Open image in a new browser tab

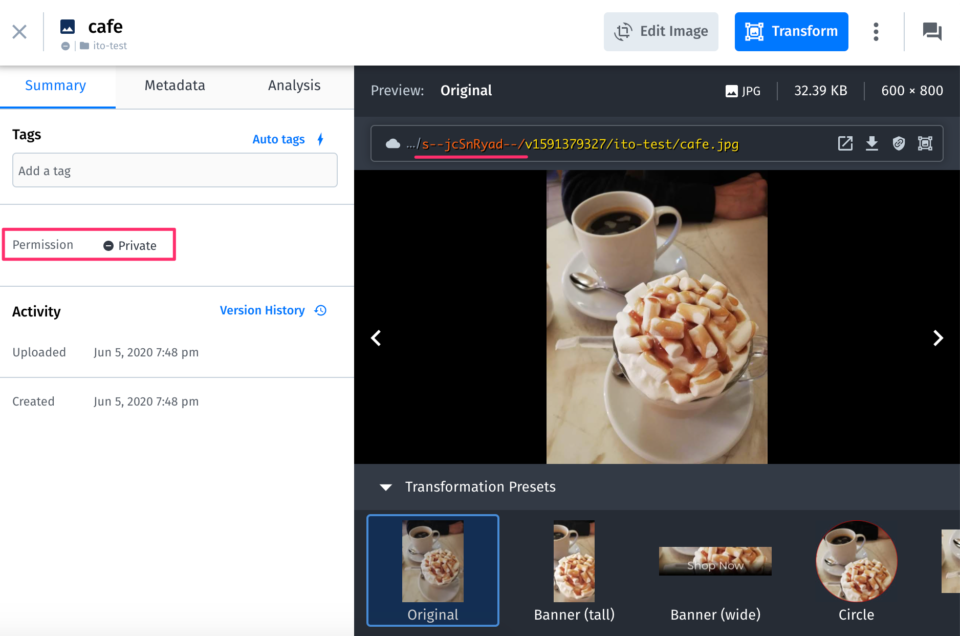point(845,143)
